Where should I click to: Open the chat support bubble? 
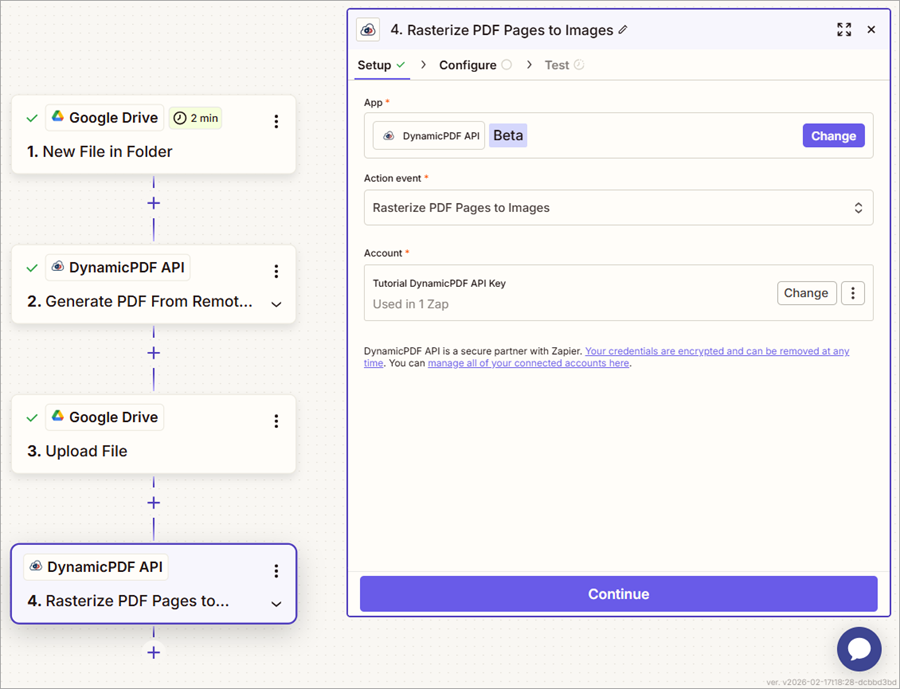coord(859,649)
